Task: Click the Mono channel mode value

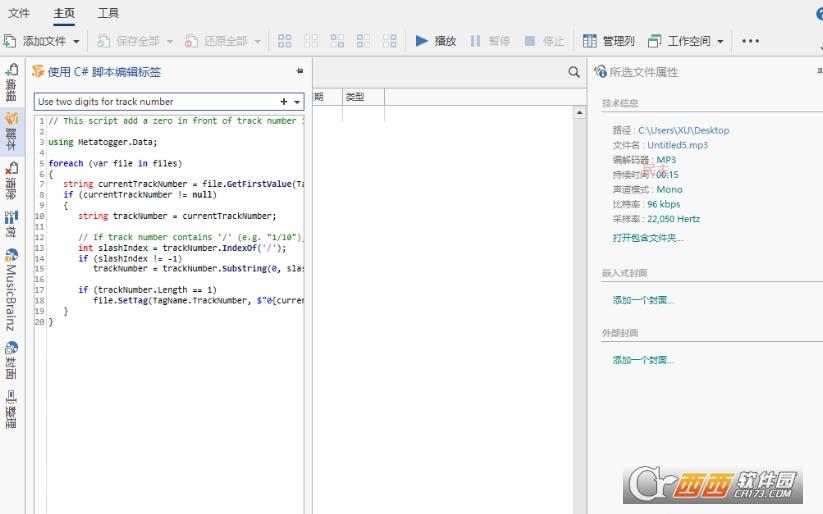Action: [669, 189]
